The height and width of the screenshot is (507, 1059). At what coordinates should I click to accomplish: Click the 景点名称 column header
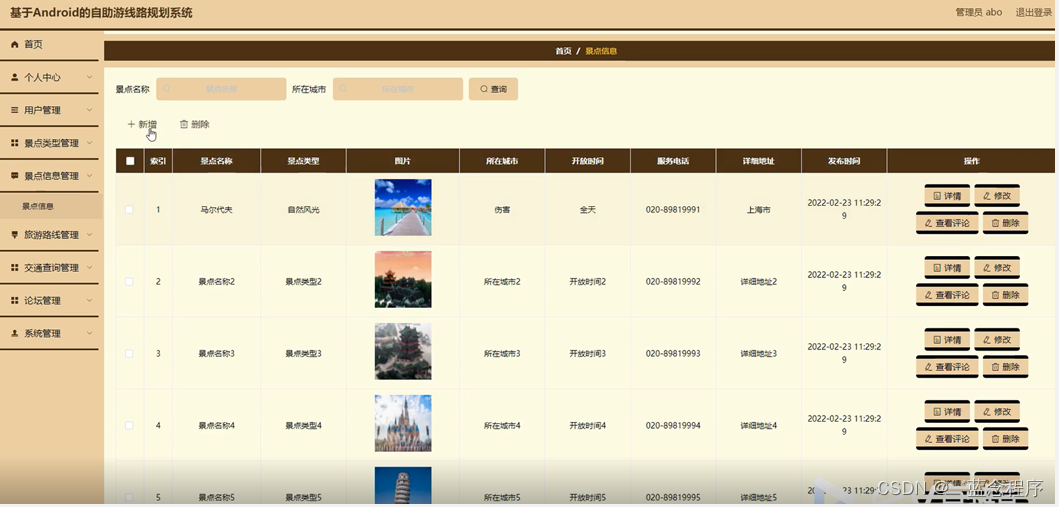coord(216,161)
